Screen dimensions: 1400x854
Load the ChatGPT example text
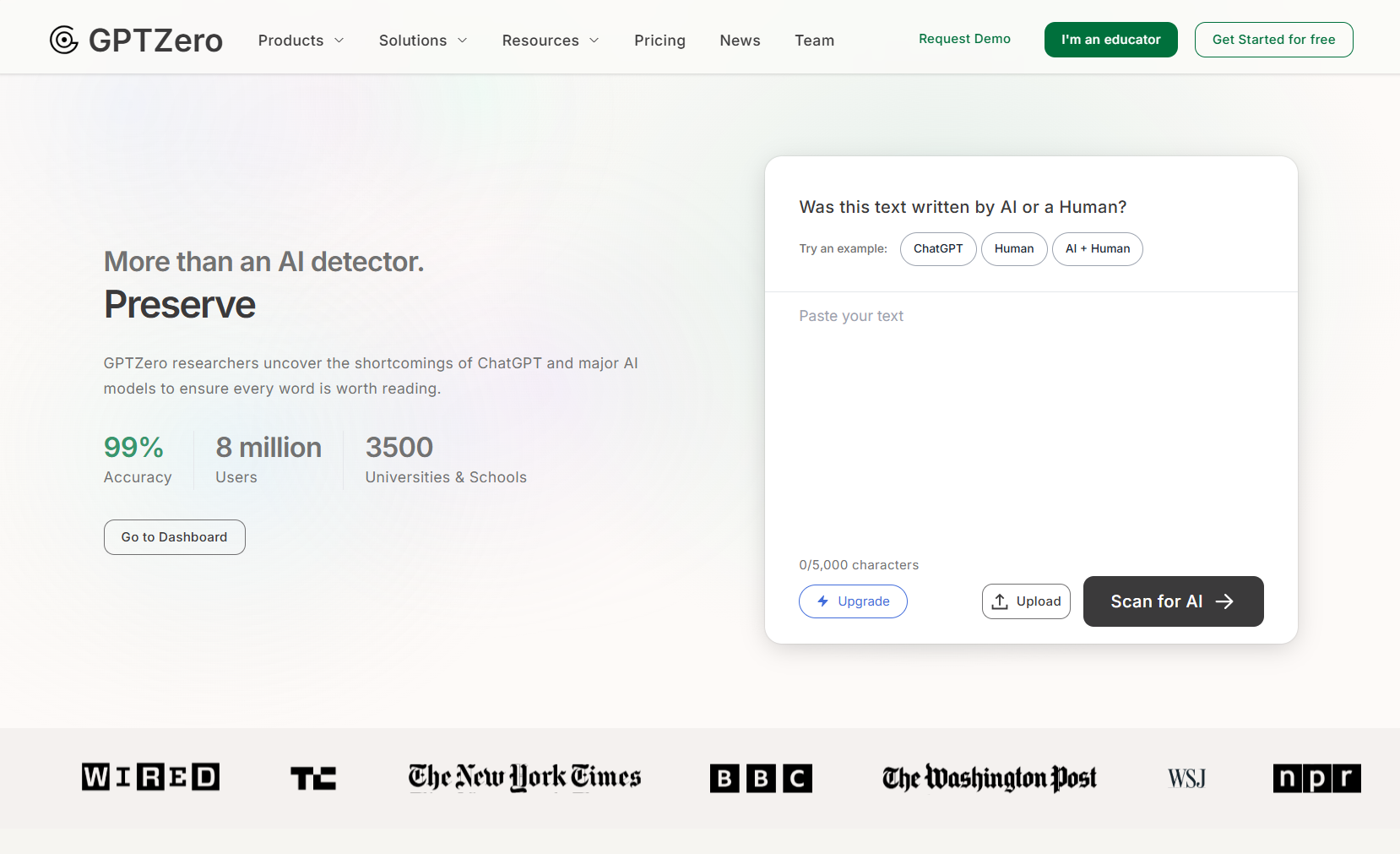click(938, 249)
